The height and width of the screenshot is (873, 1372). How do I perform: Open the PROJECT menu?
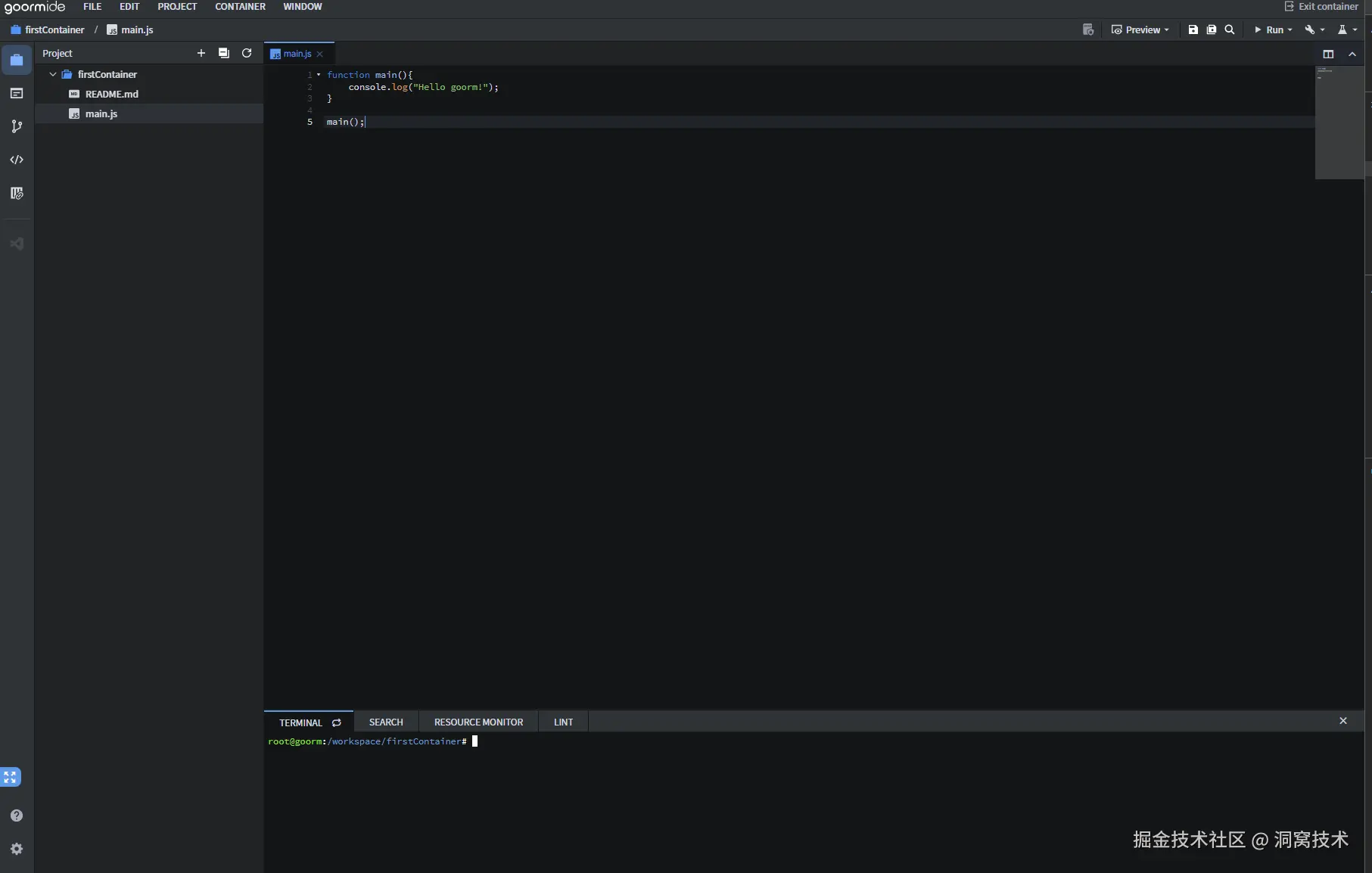(177, 7)
